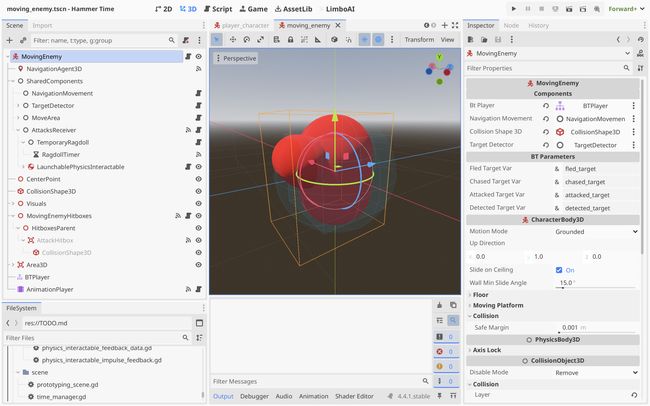Click the signal icon on NavigationAgent3D row
650x406 pixels.
pos(199,69)
